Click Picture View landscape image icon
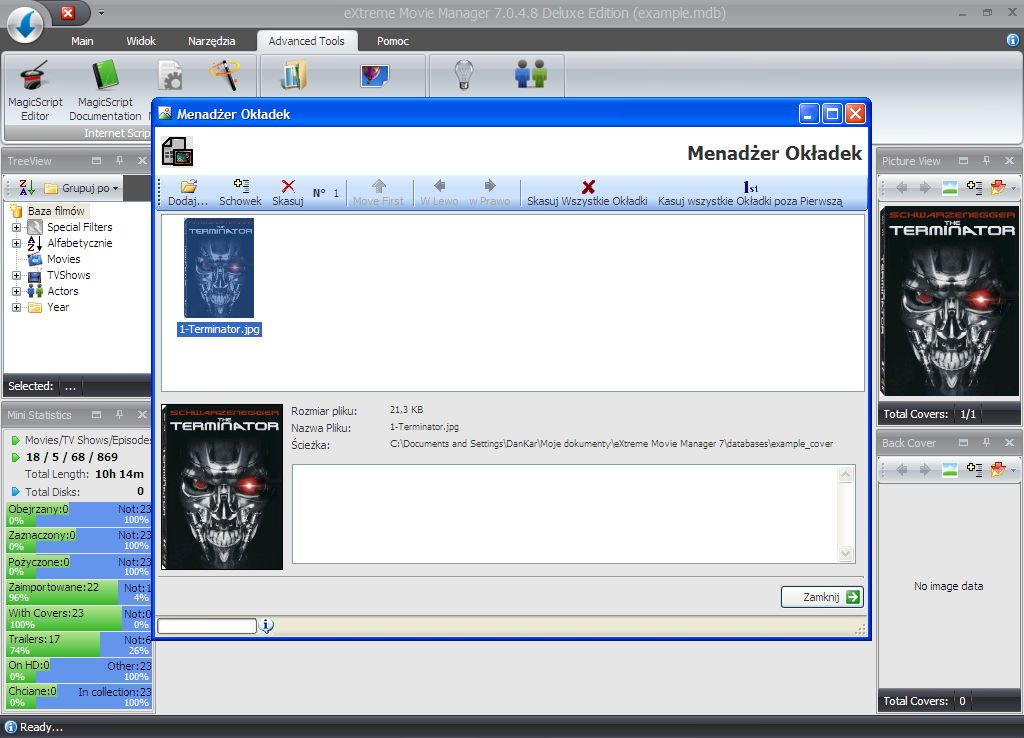Screen dimensions: 1024x738 950,188
